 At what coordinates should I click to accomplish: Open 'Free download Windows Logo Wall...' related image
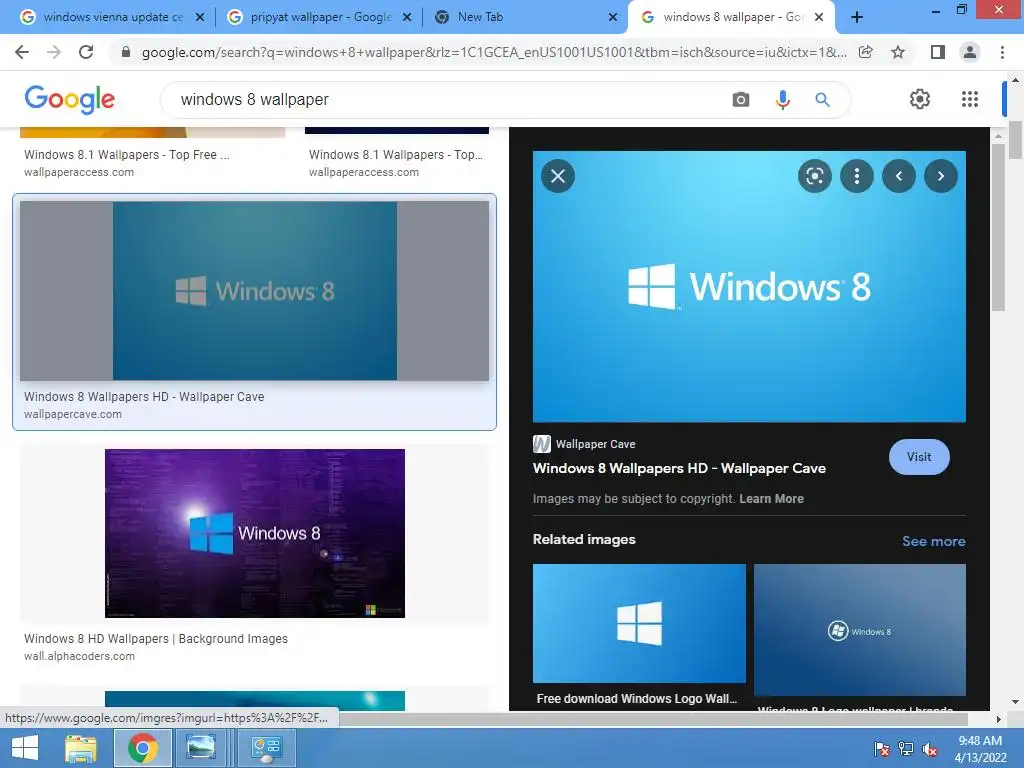point(639,624)
